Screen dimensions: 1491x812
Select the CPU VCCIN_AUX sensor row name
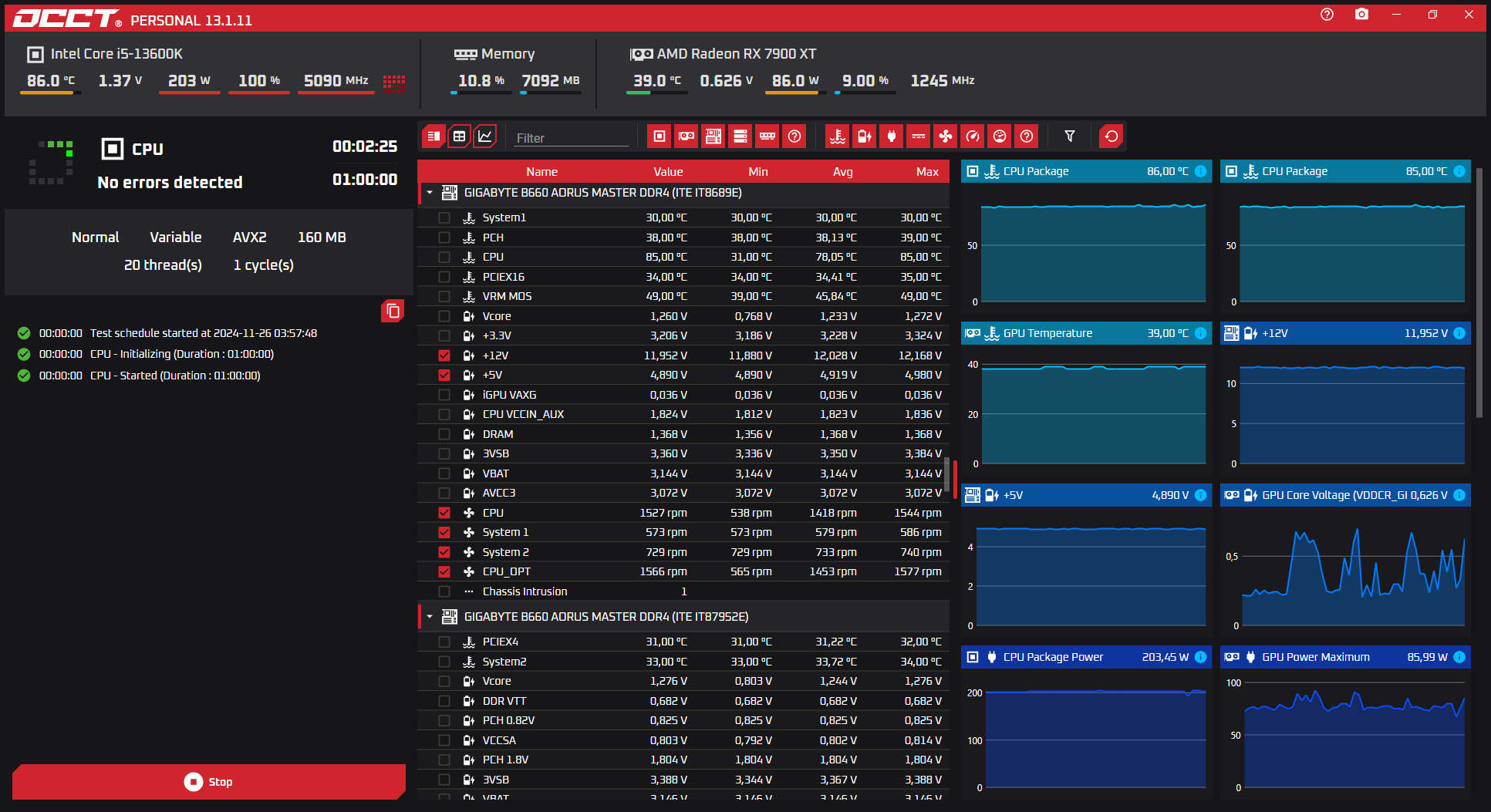[x=523, y=414]
